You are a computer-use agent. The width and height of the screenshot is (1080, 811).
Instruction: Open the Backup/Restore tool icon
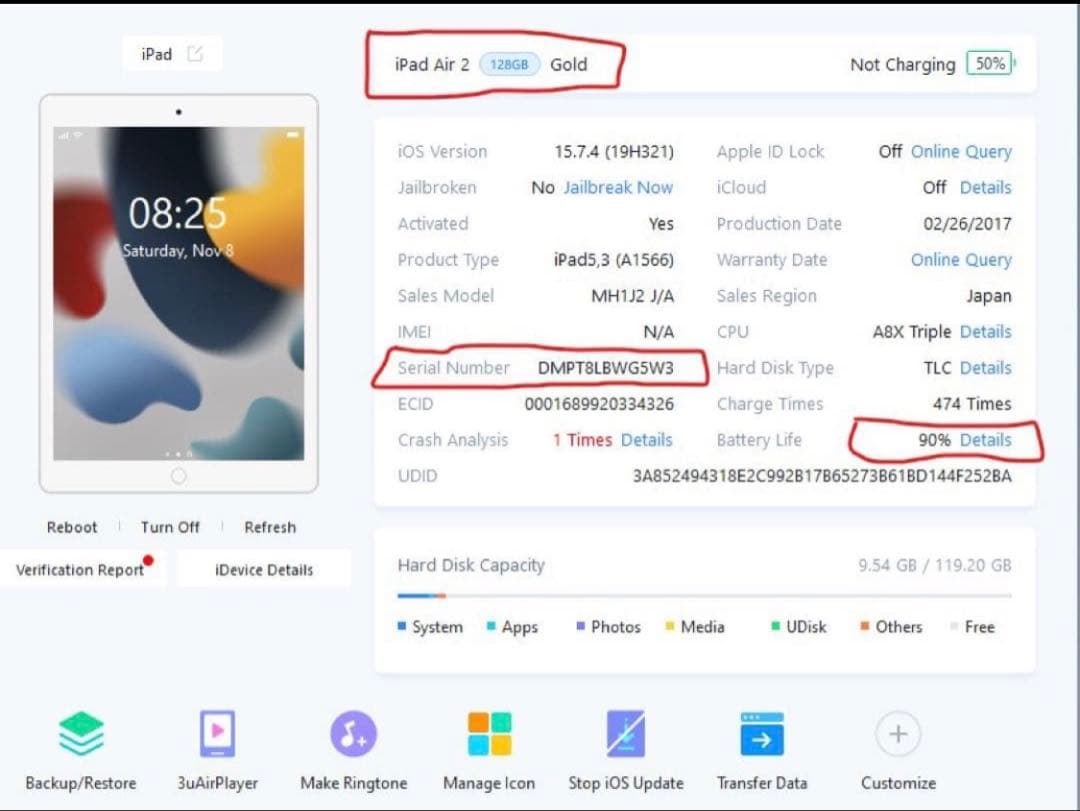80,735
